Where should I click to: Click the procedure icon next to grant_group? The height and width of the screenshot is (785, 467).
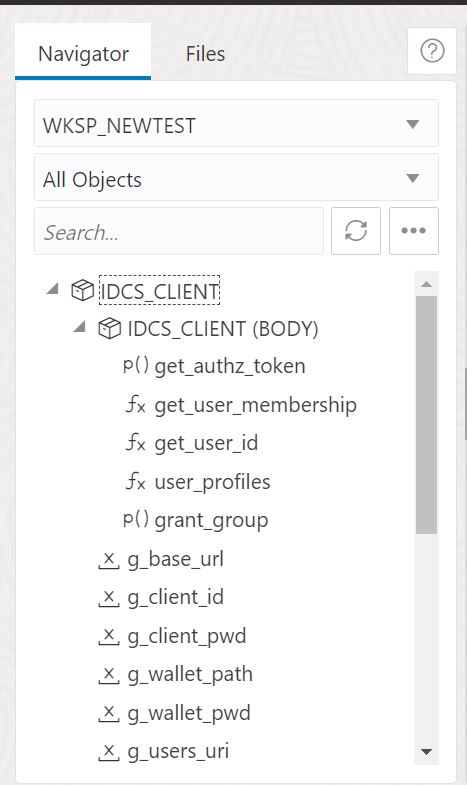coord(136,520)
